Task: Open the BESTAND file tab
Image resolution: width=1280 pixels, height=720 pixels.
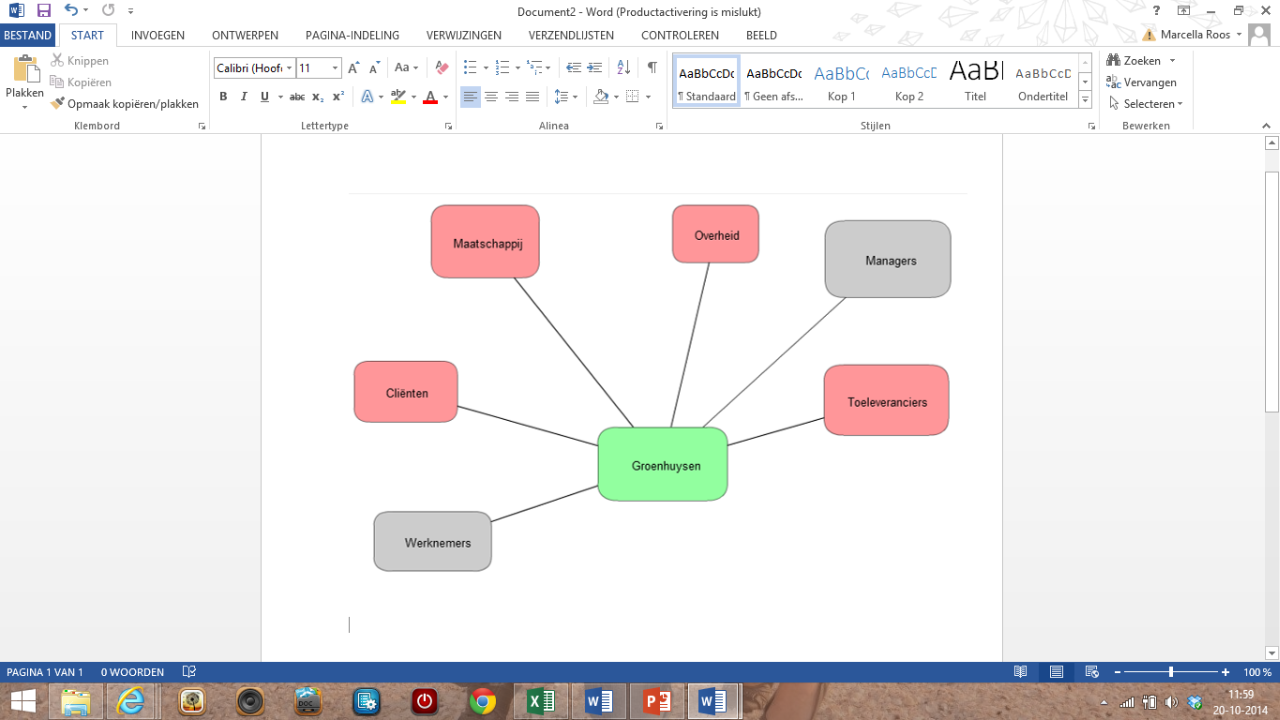Action: (x=28, y=35)
